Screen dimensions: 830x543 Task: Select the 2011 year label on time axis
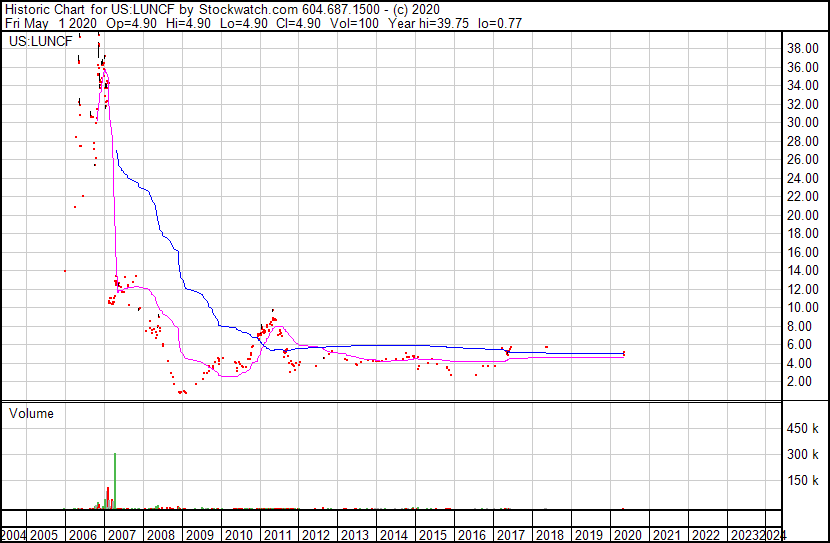[278, 535]
